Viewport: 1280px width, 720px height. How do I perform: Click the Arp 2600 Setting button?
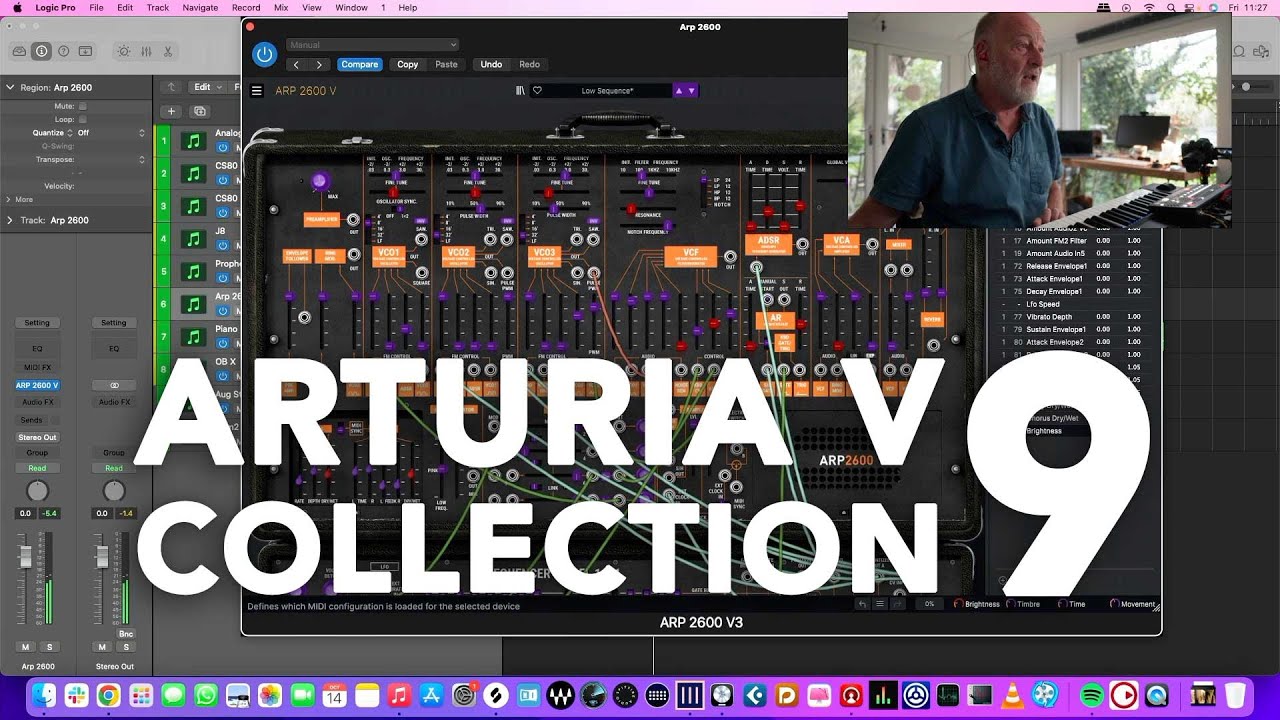tap(37, 323)
